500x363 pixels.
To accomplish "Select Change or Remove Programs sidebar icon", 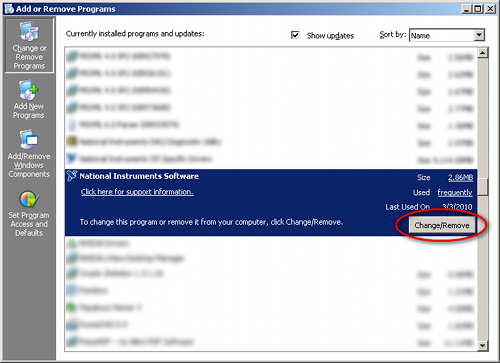I will click(29, 45).
